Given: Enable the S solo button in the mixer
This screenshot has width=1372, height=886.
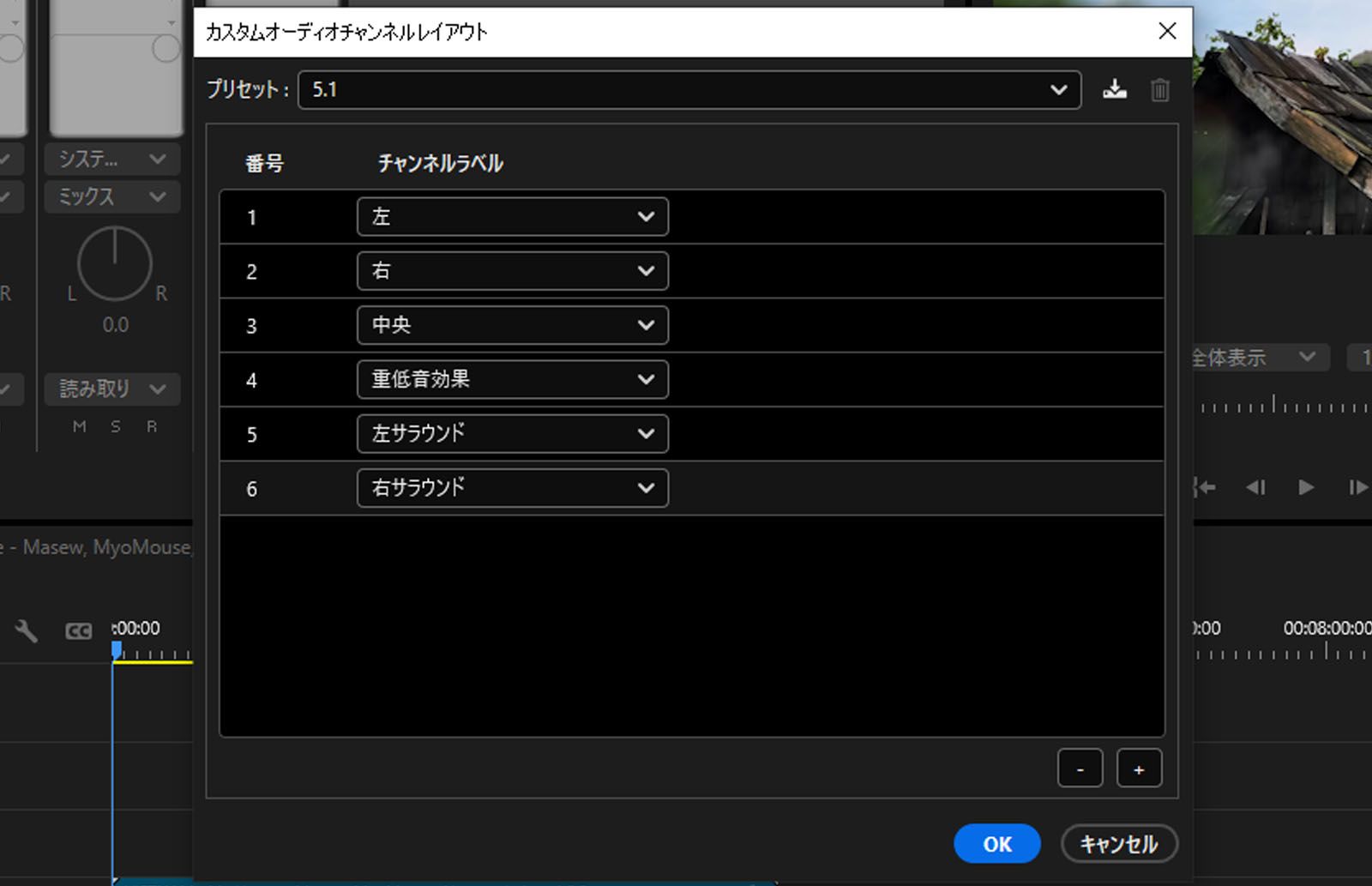Looking at the screenshot, I should (115, 426).
